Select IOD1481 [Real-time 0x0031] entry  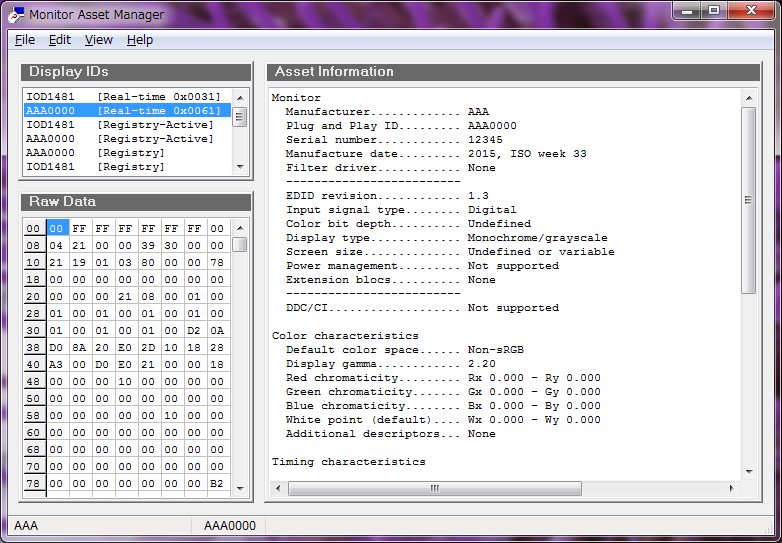click(127, 97)
